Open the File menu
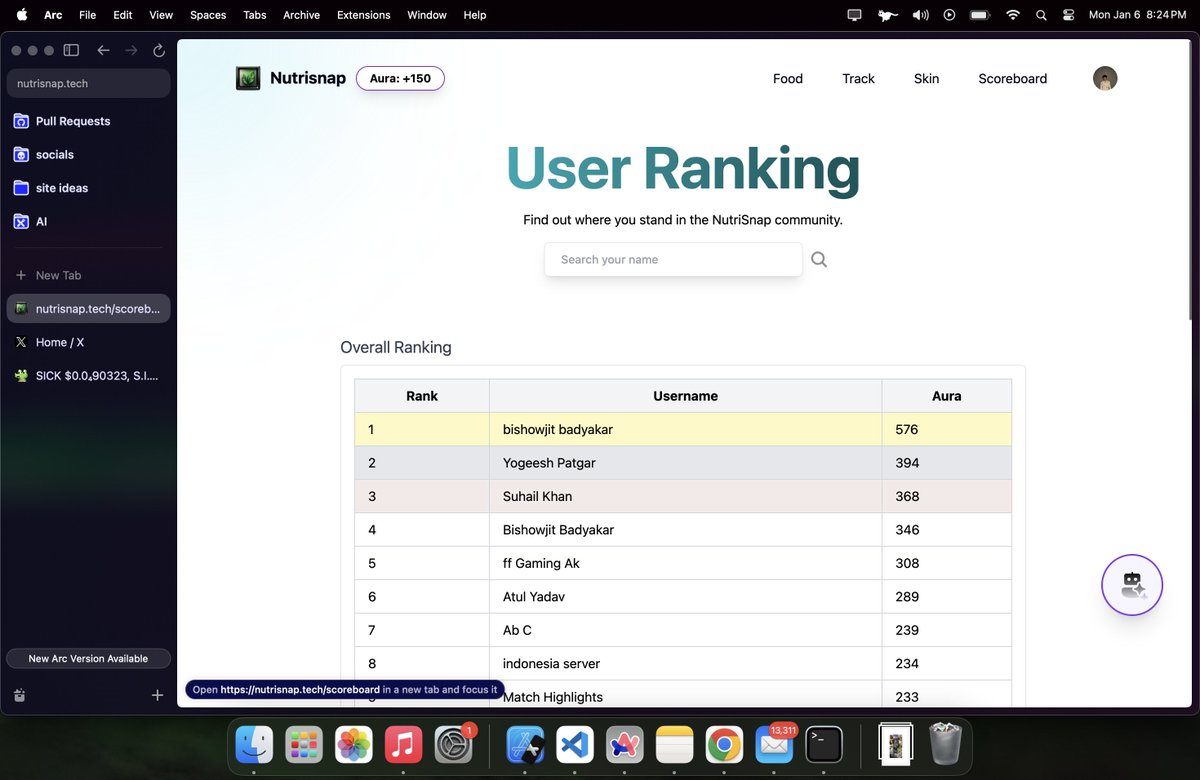 (88, 15)
